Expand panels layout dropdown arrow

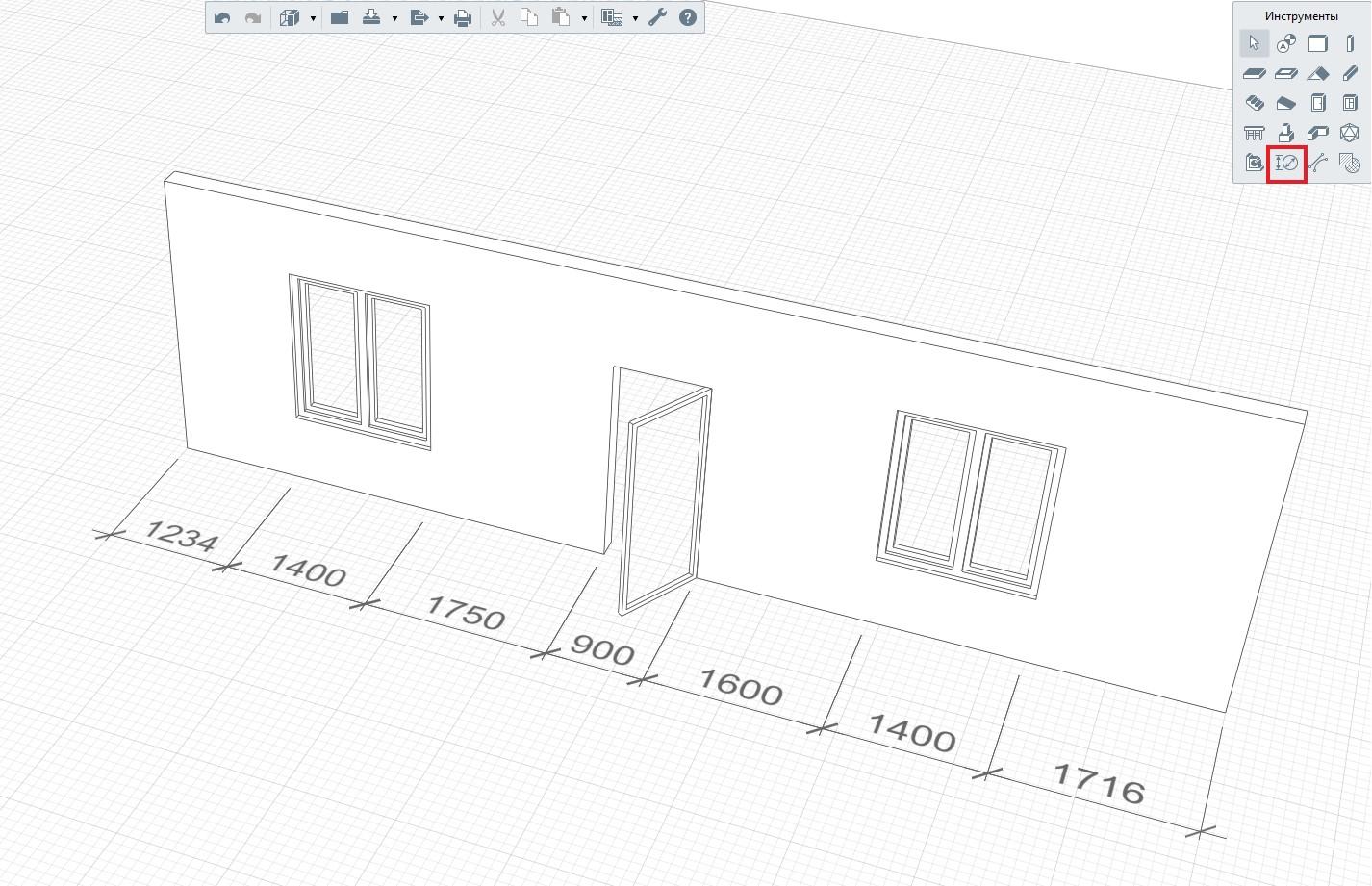click(635, 18)
